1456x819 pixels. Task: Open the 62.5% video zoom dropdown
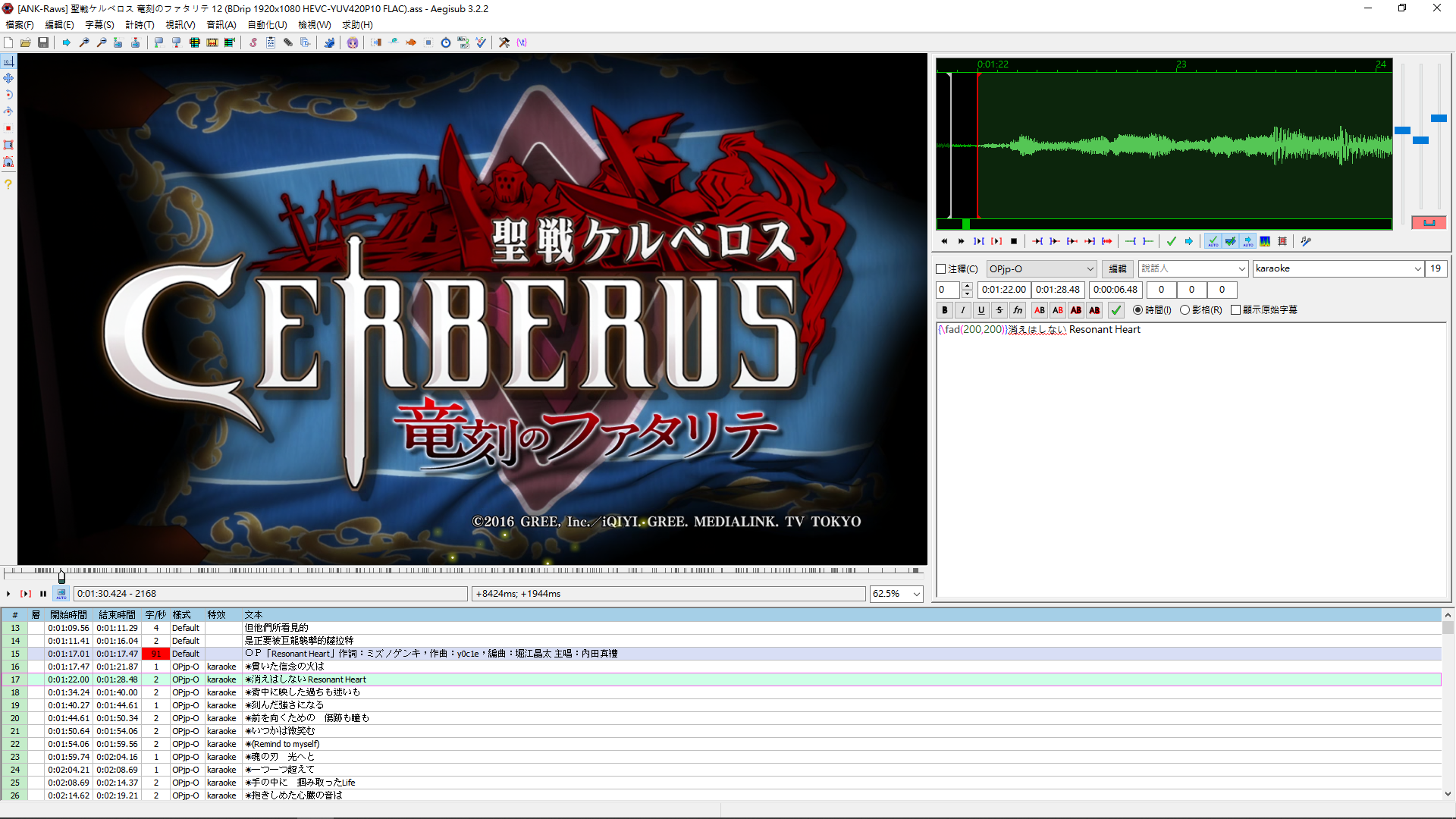click(896, 594)
